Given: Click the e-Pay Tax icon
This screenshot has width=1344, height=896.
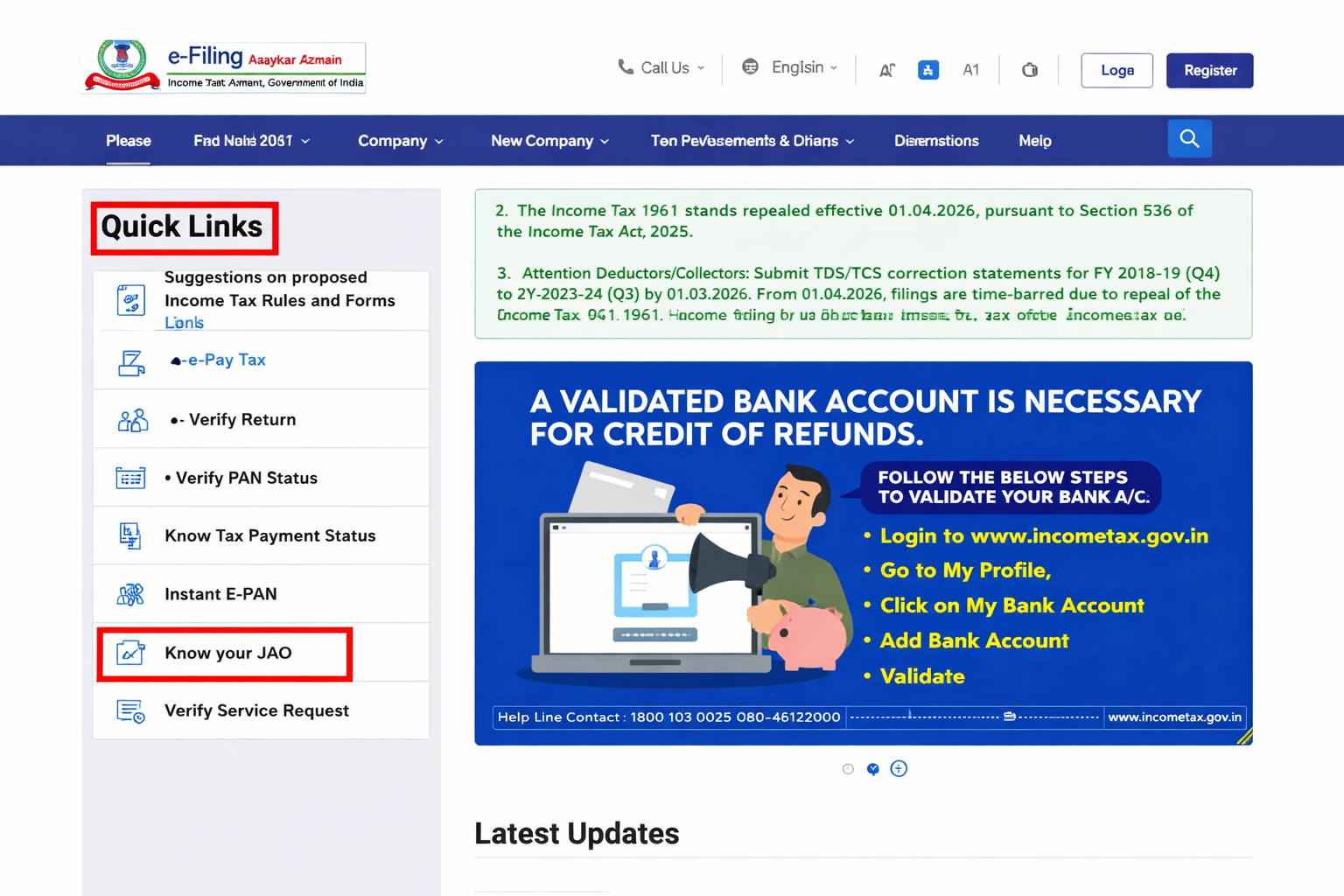Looking at the screenshot, I should tap(131, 361).
